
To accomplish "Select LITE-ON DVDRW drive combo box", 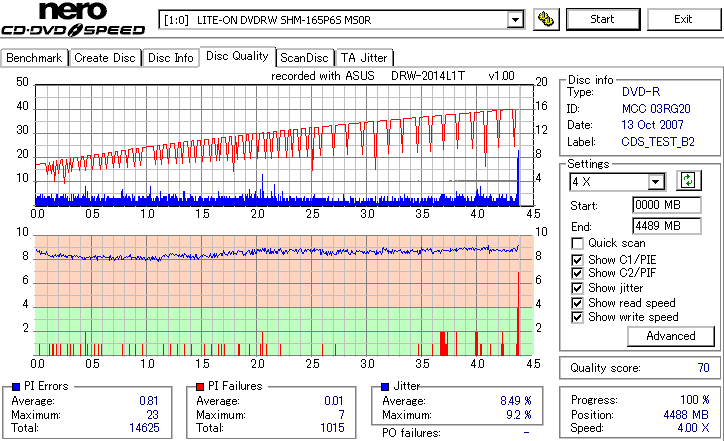I will [341, 20].
